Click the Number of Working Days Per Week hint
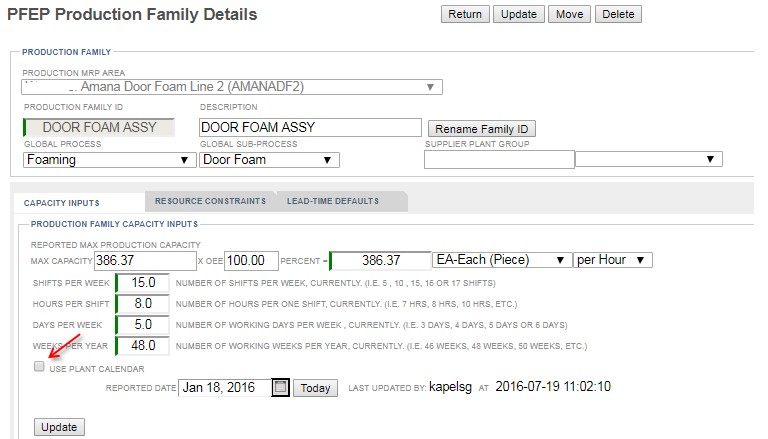This screenshot has width=768, height=439. pyautogui.click(x=371, y=325)
